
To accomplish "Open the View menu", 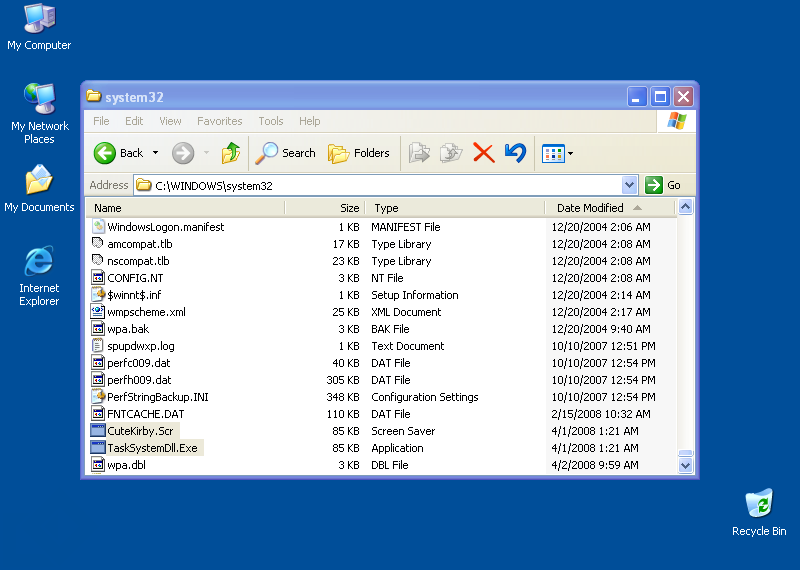I will (170, 121).
